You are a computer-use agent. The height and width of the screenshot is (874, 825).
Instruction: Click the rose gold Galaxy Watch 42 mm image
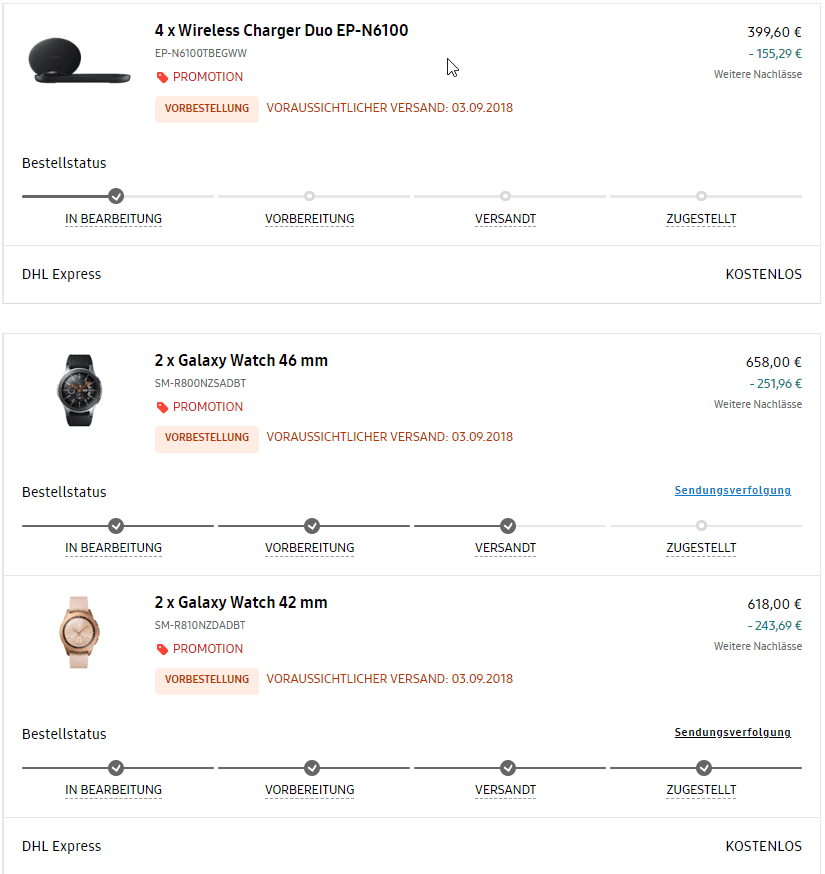[x=79, y=632]
